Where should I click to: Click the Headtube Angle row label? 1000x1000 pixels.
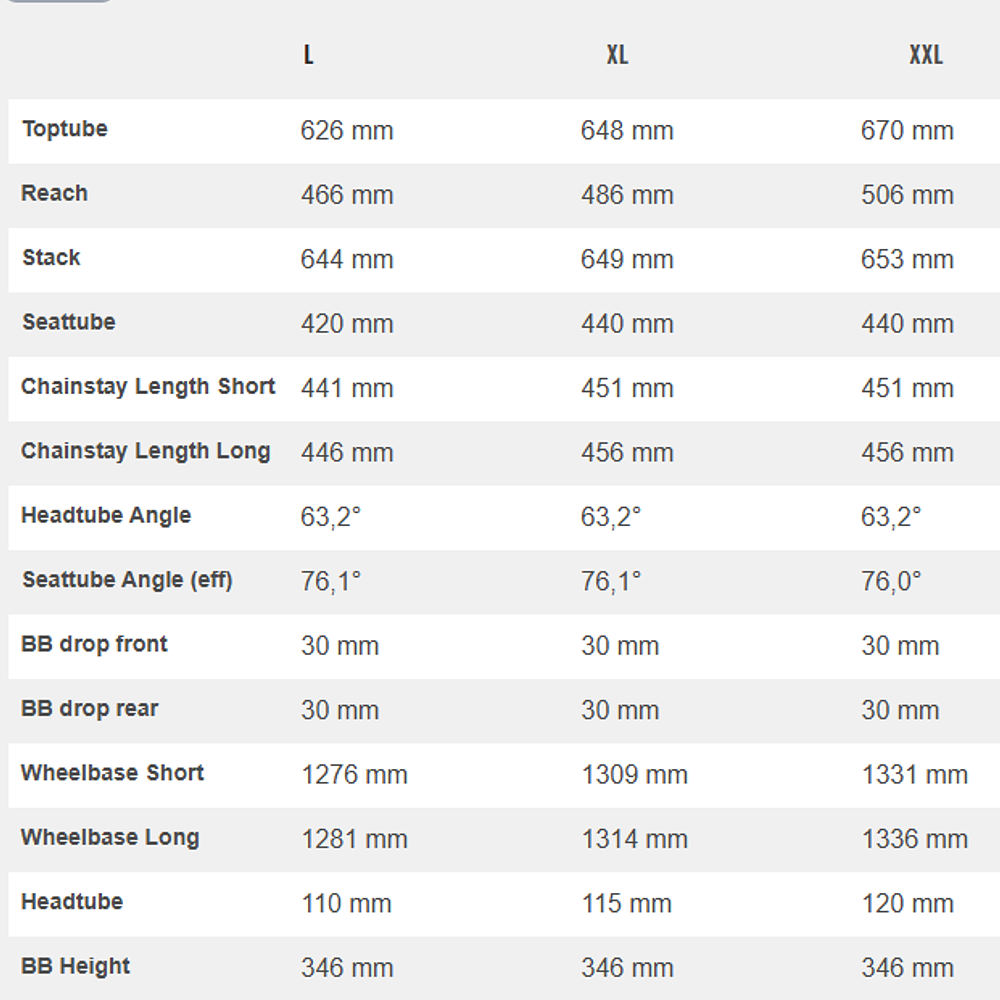point(106,516)
